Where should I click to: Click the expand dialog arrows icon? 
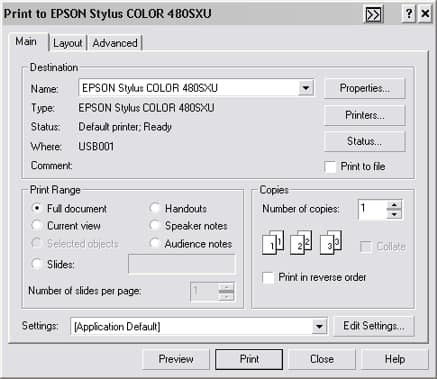(373, 15)
